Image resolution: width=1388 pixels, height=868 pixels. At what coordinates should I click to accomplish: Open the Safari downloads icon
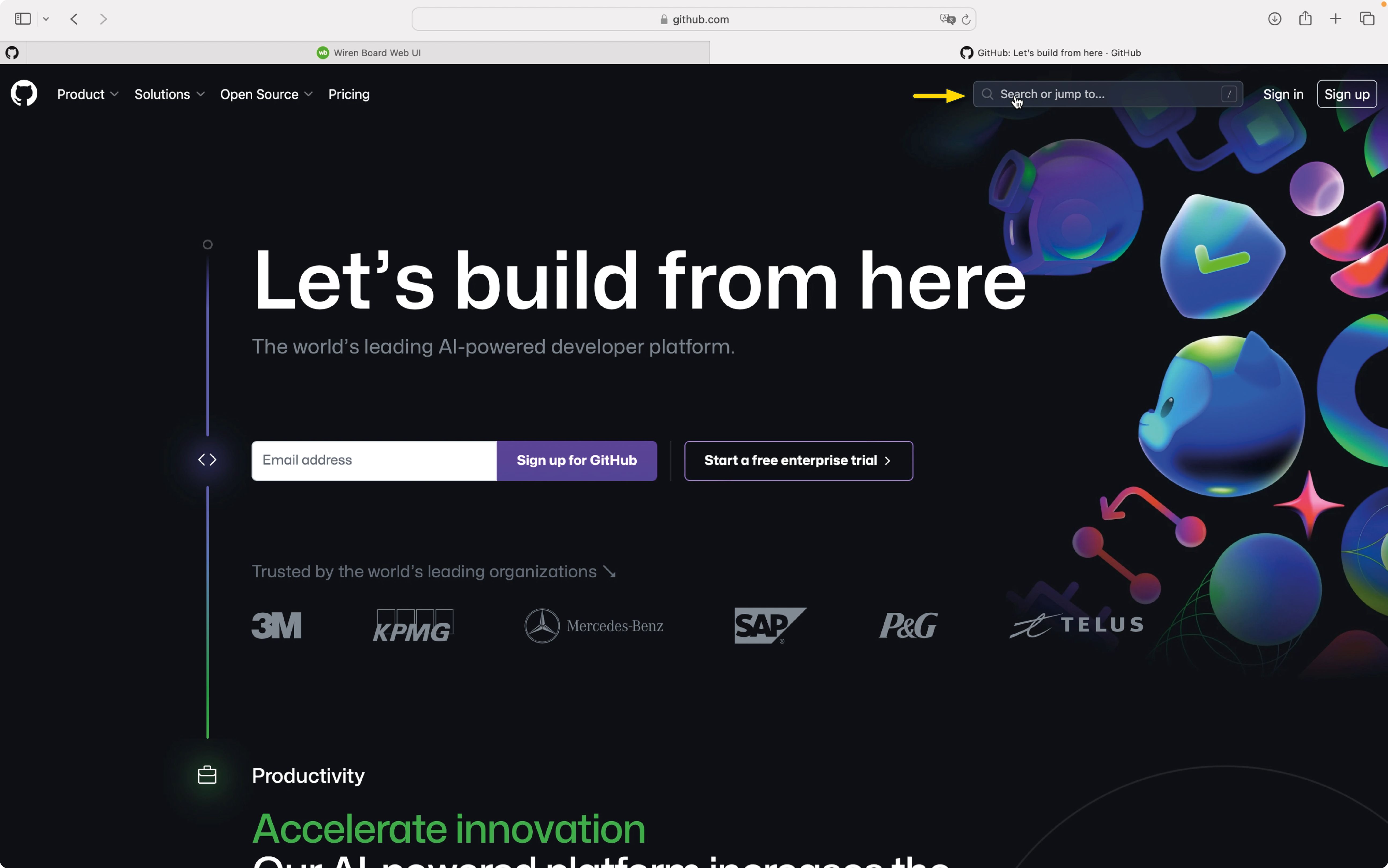coord(1274,19)
